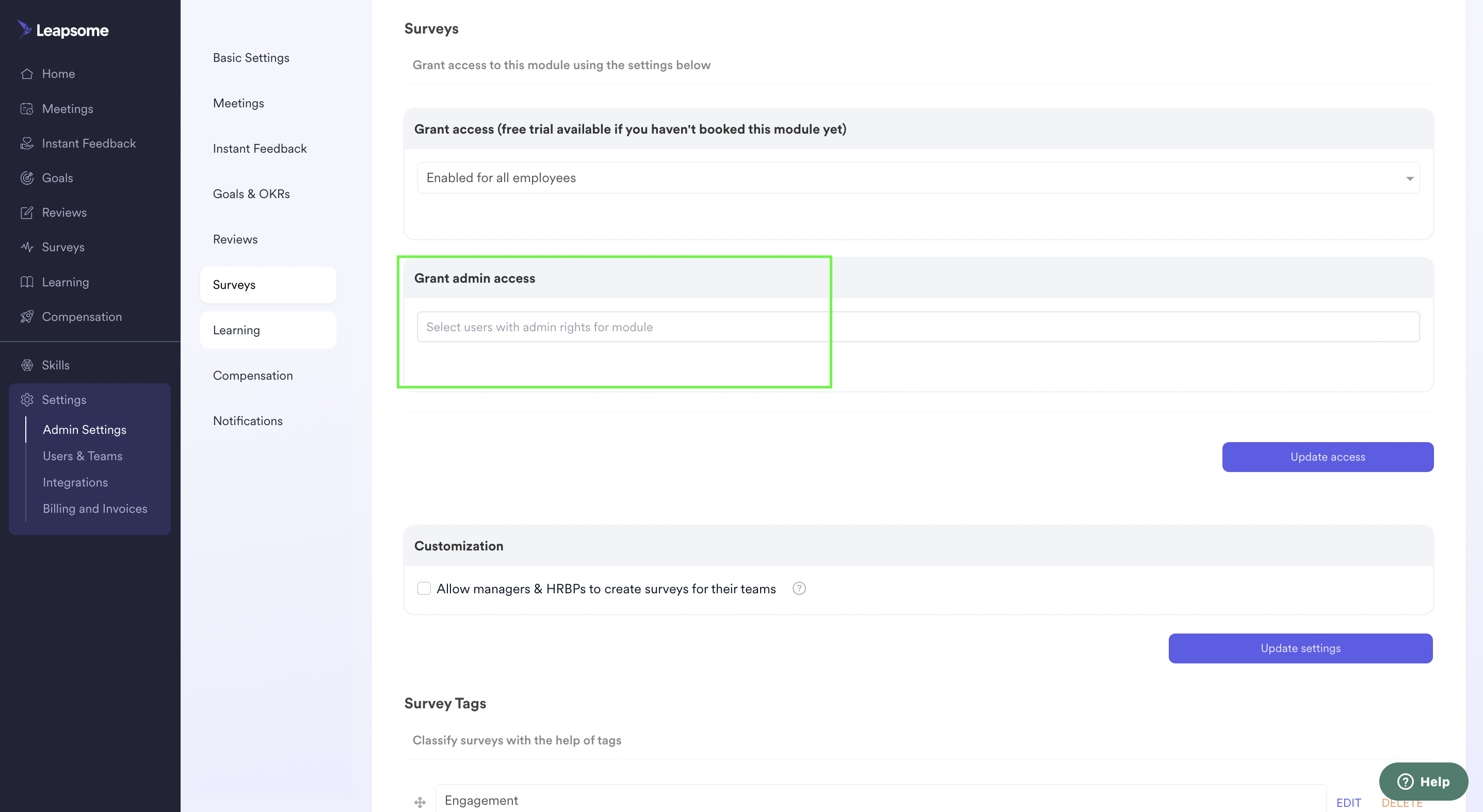This screenshot has width=1483, height=812.
Task: Click the Reviews pencil icon
Action: [x=27, y=213]
